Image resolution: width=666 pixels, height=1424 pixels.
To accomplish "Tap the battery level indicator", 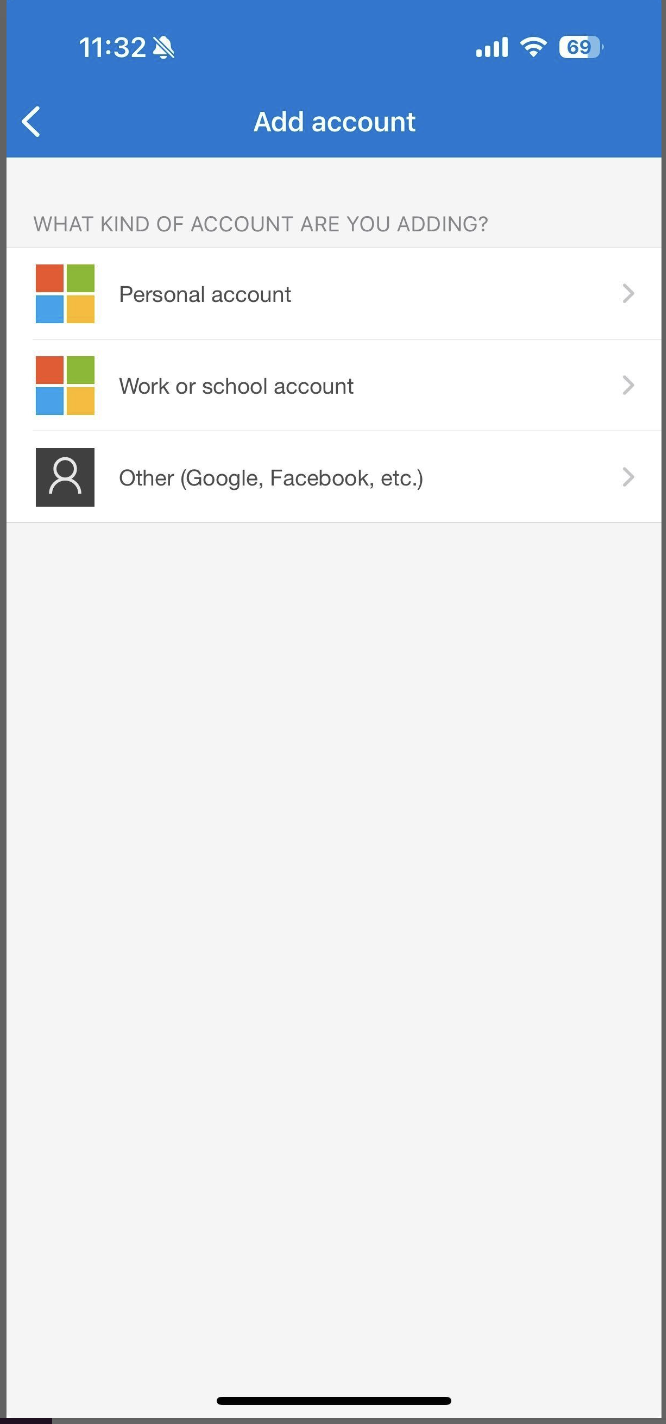I will [581, 47].
